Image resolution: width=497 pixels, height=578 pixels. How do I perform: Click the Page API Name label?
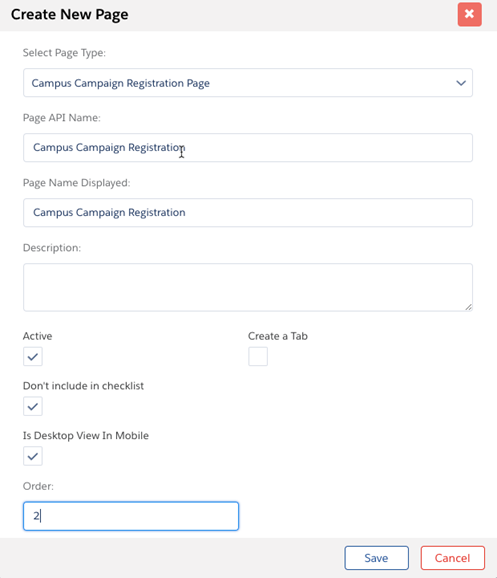(62, 118)
